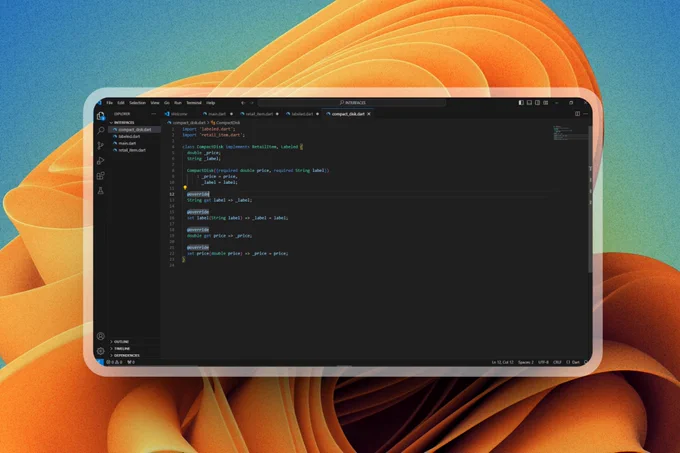Switch to the main.dart tab
680x453 pixels.
(217, 114)
